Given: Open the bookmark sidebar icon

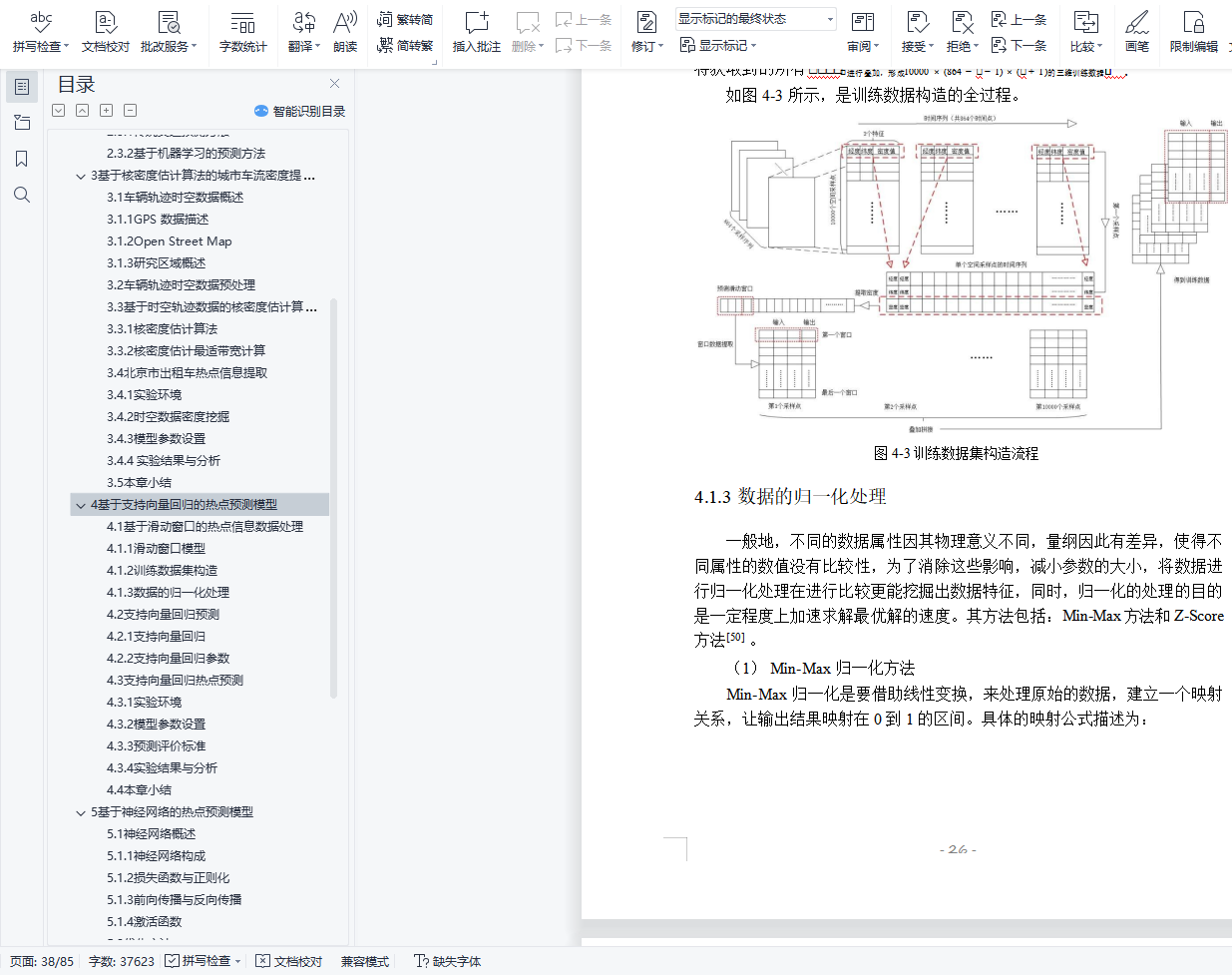Looking at the screenshot, I should point(22,159).
